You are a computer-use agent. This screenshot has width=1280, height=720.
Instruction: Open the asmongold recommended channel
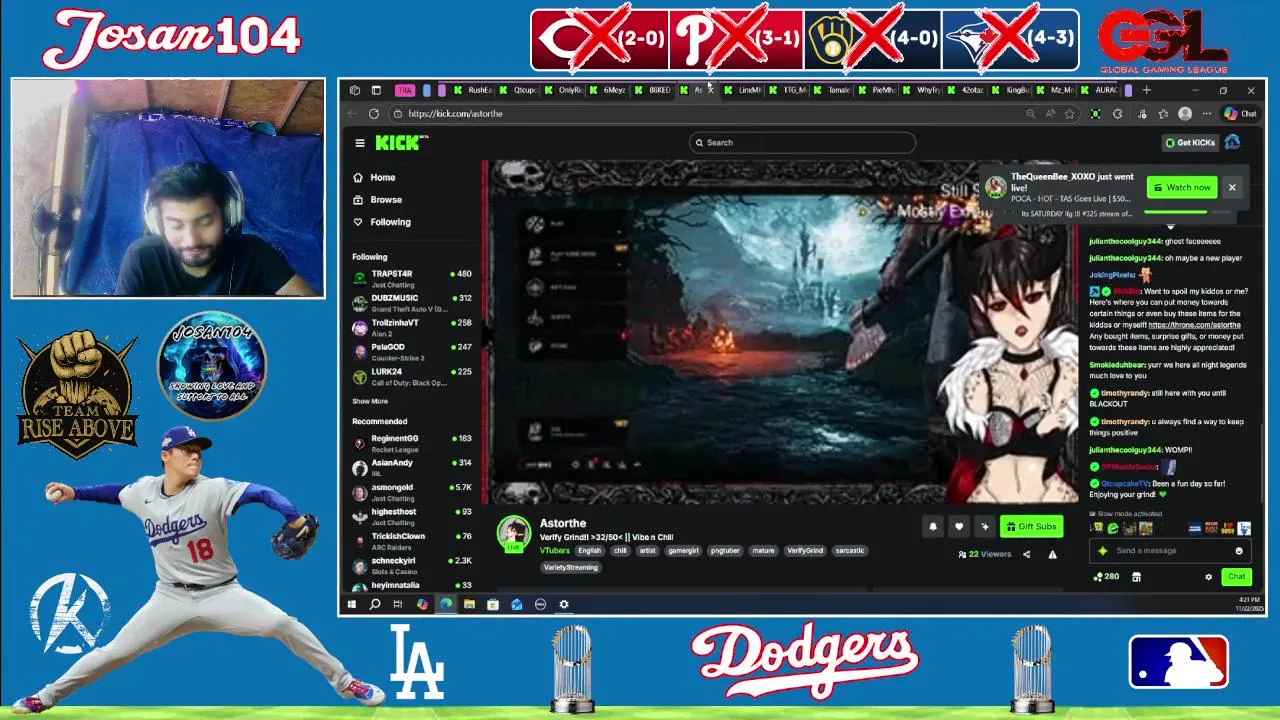click(411, 491)
